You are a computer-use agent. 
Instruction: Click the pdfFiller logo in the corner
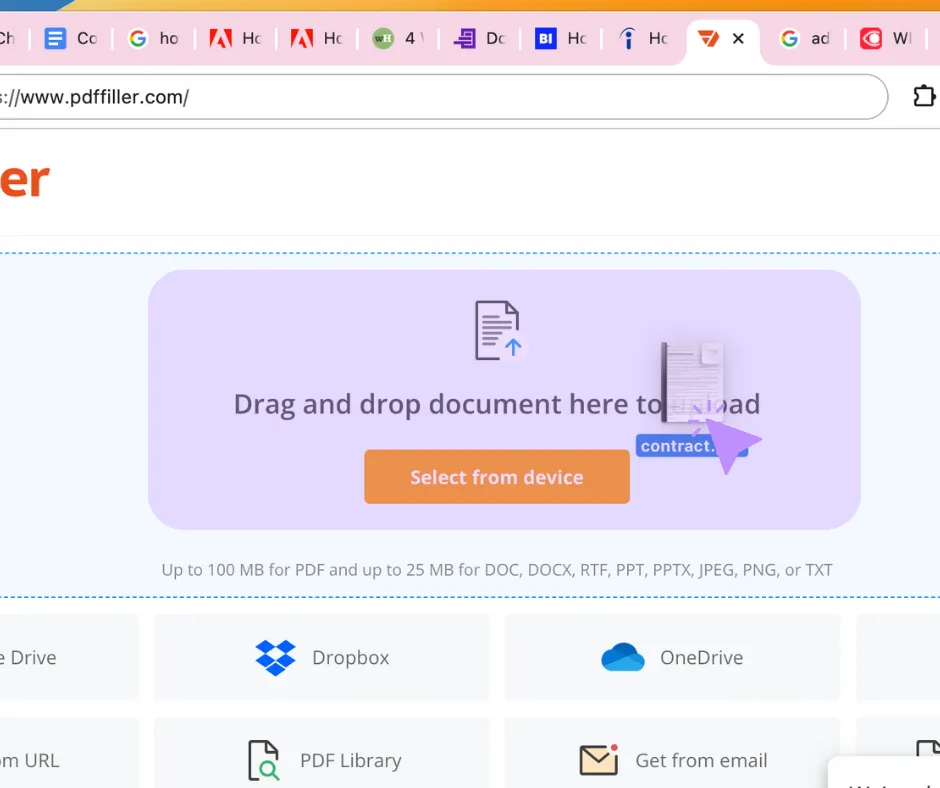[25, 180]
